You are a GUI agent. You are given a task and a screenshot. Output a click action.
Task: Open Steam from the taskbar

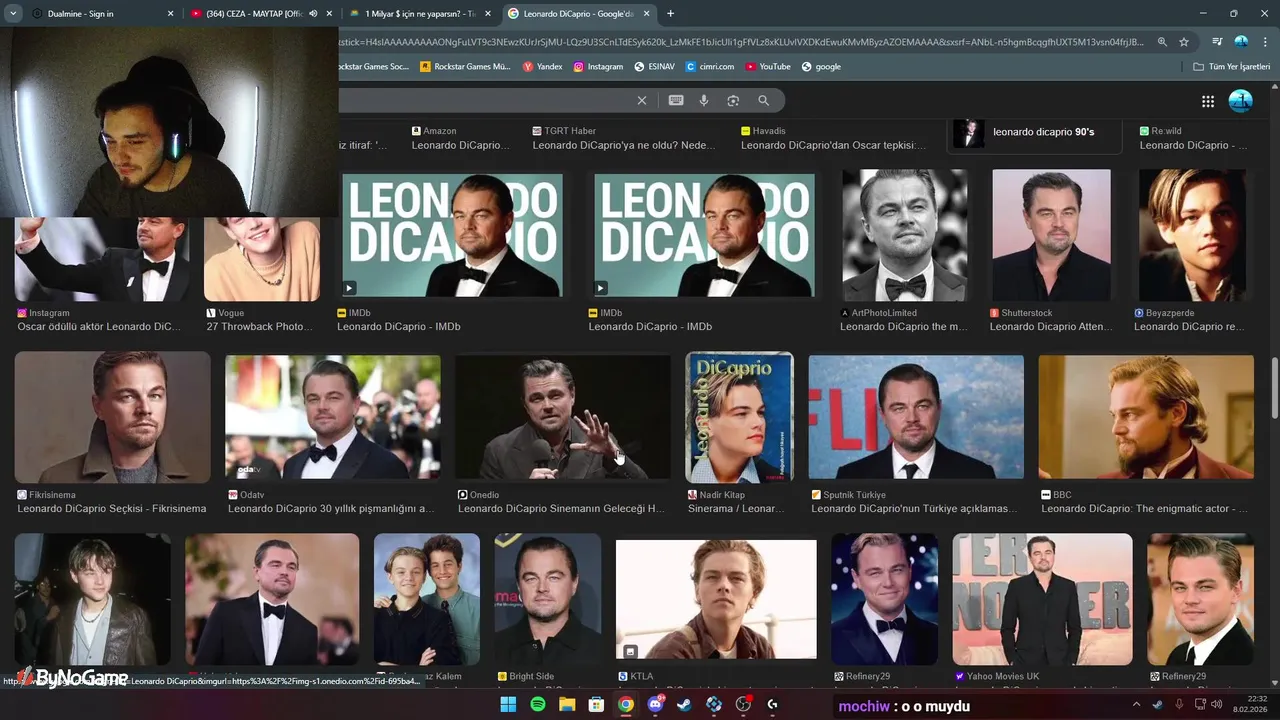[684, 704]
